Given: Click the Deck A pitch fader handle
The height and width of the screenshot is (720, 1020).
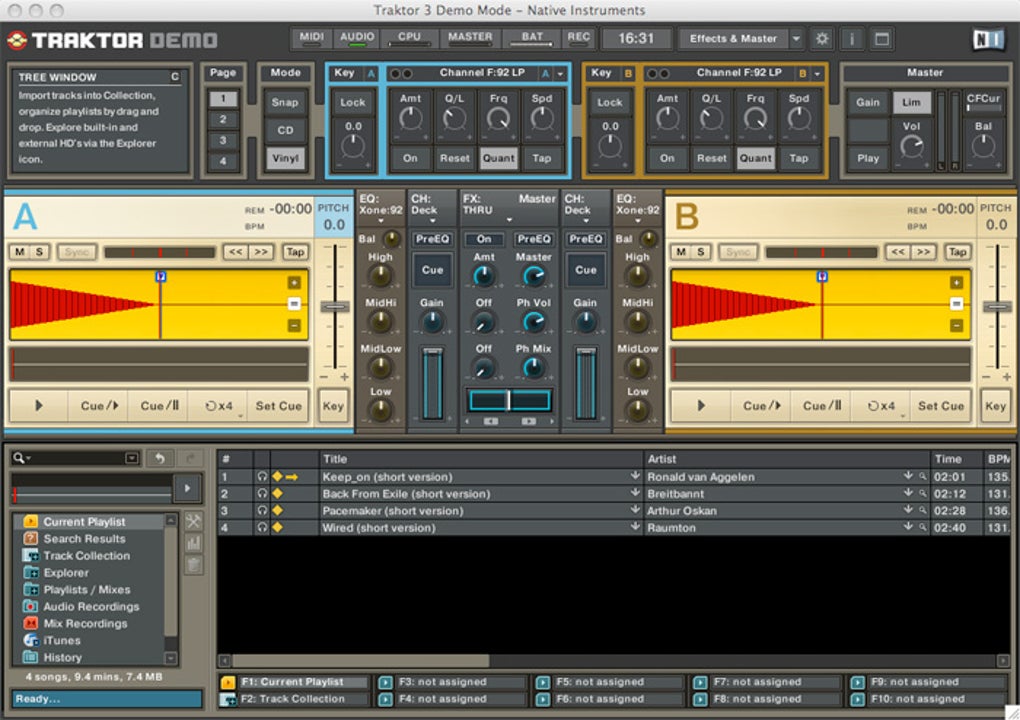Looking at the screenshot, I should (334, 306).
